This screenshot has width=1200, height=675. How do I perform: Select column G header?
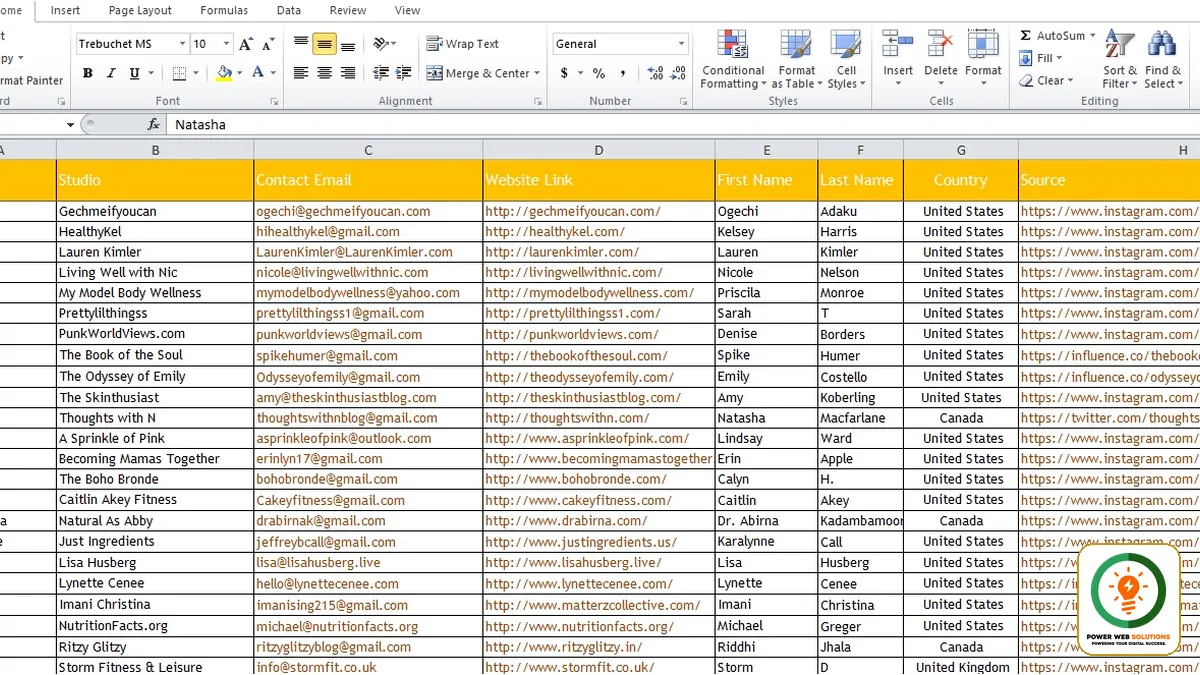(961, 150)
